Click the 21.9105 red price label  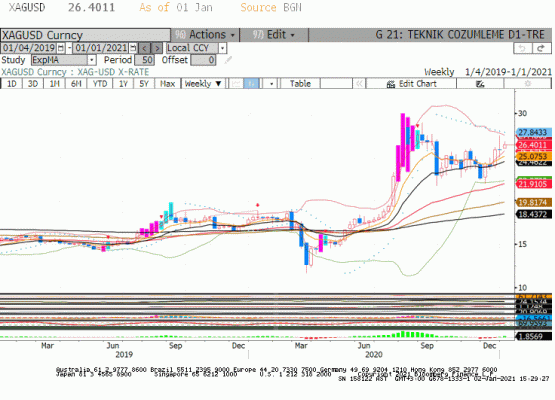pyautogui.click(x=534, y=184)
